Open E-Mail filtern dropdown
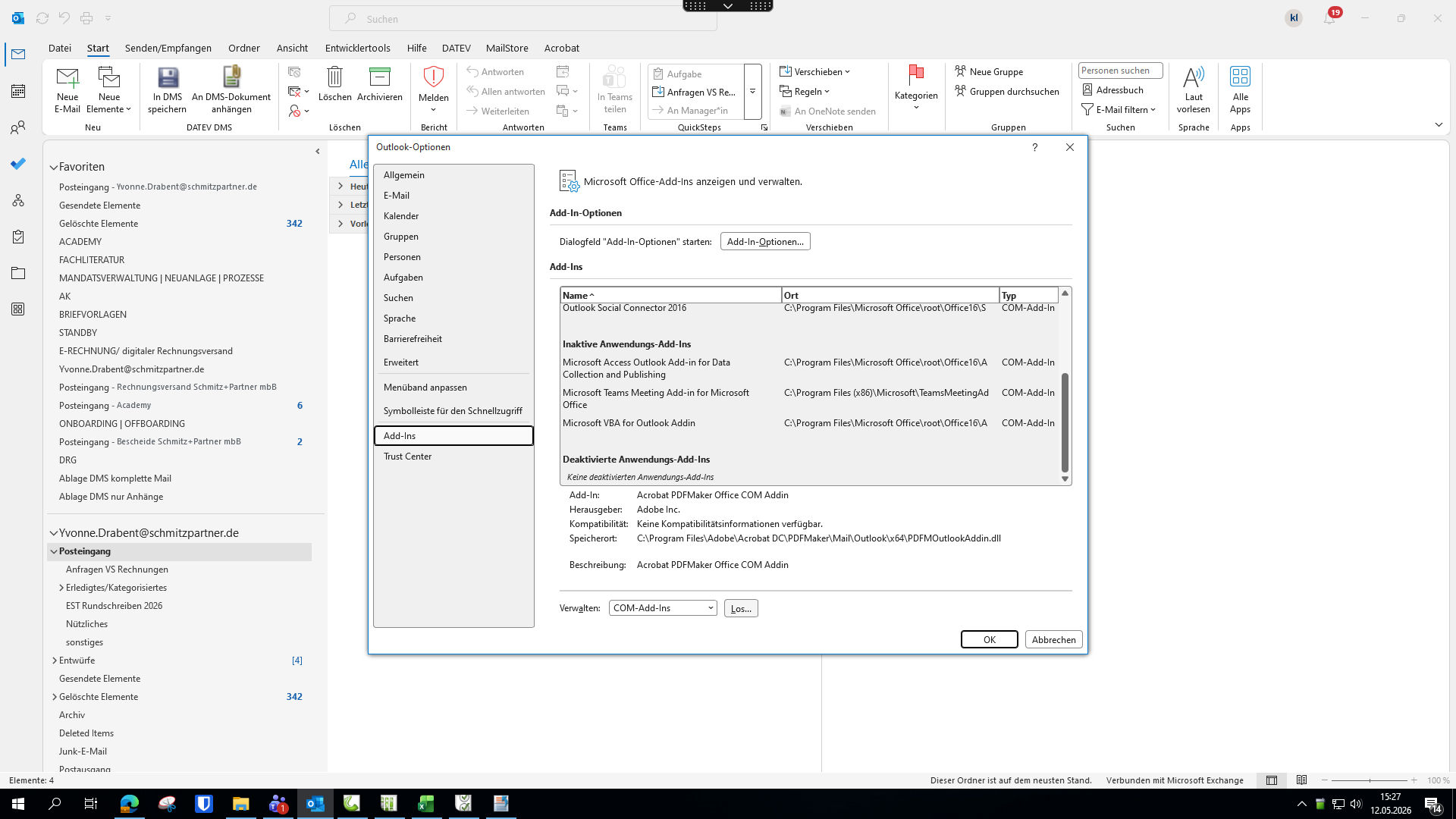Image resolution: width=1456 pixels, height=819 pixels. click(1119, 110)
